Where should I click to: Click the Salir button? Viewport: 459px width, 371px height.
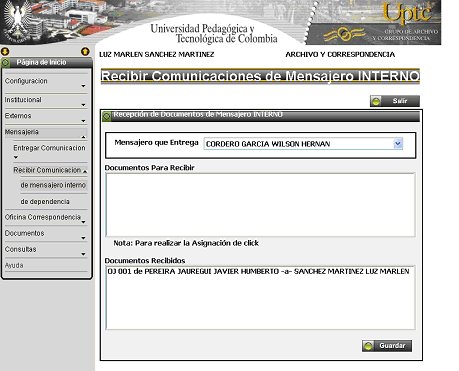click(x=395, y=101)
